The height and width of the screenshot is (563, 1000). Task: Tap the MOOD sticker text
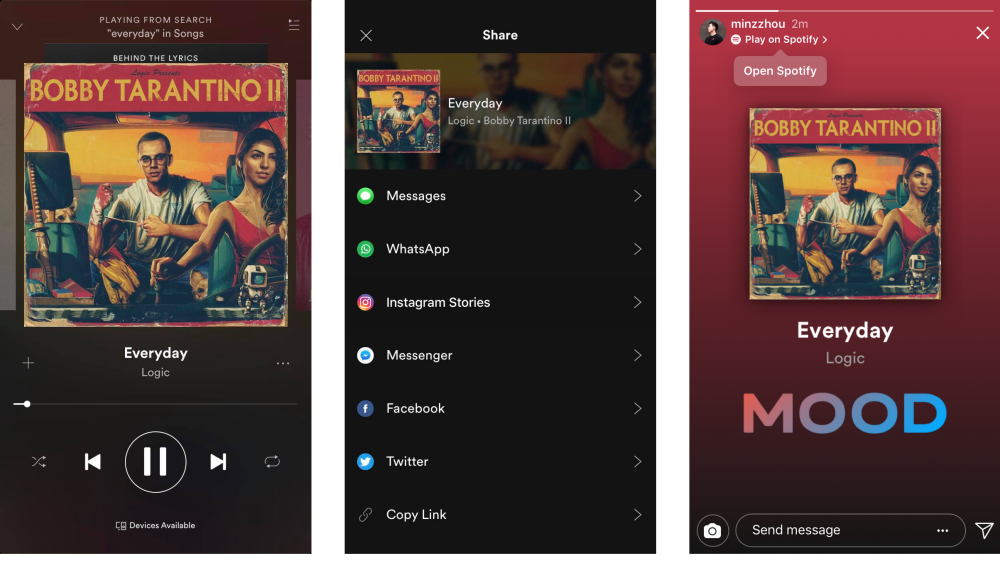[845, 413]
